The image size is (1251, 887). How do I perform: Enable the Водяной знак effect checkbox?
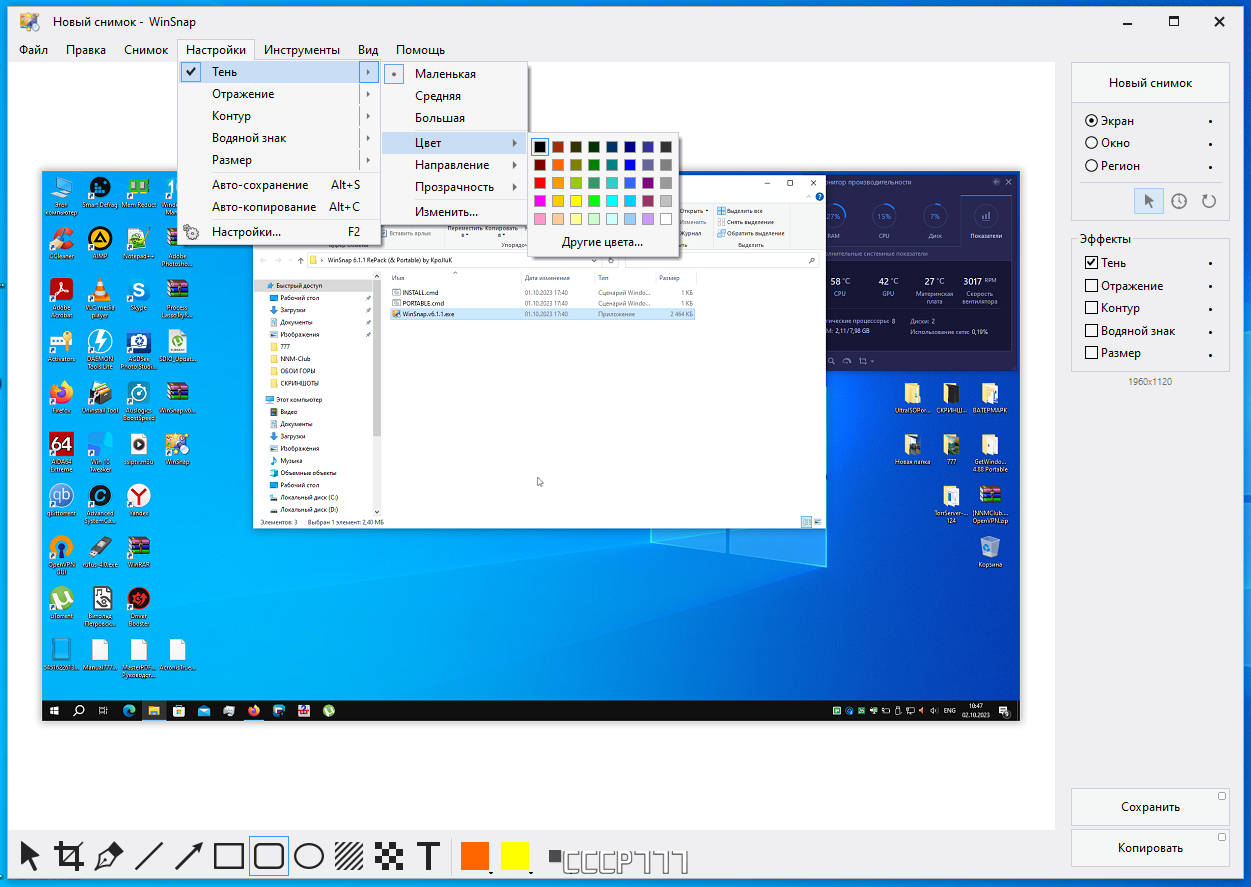tap(1092, 331)
